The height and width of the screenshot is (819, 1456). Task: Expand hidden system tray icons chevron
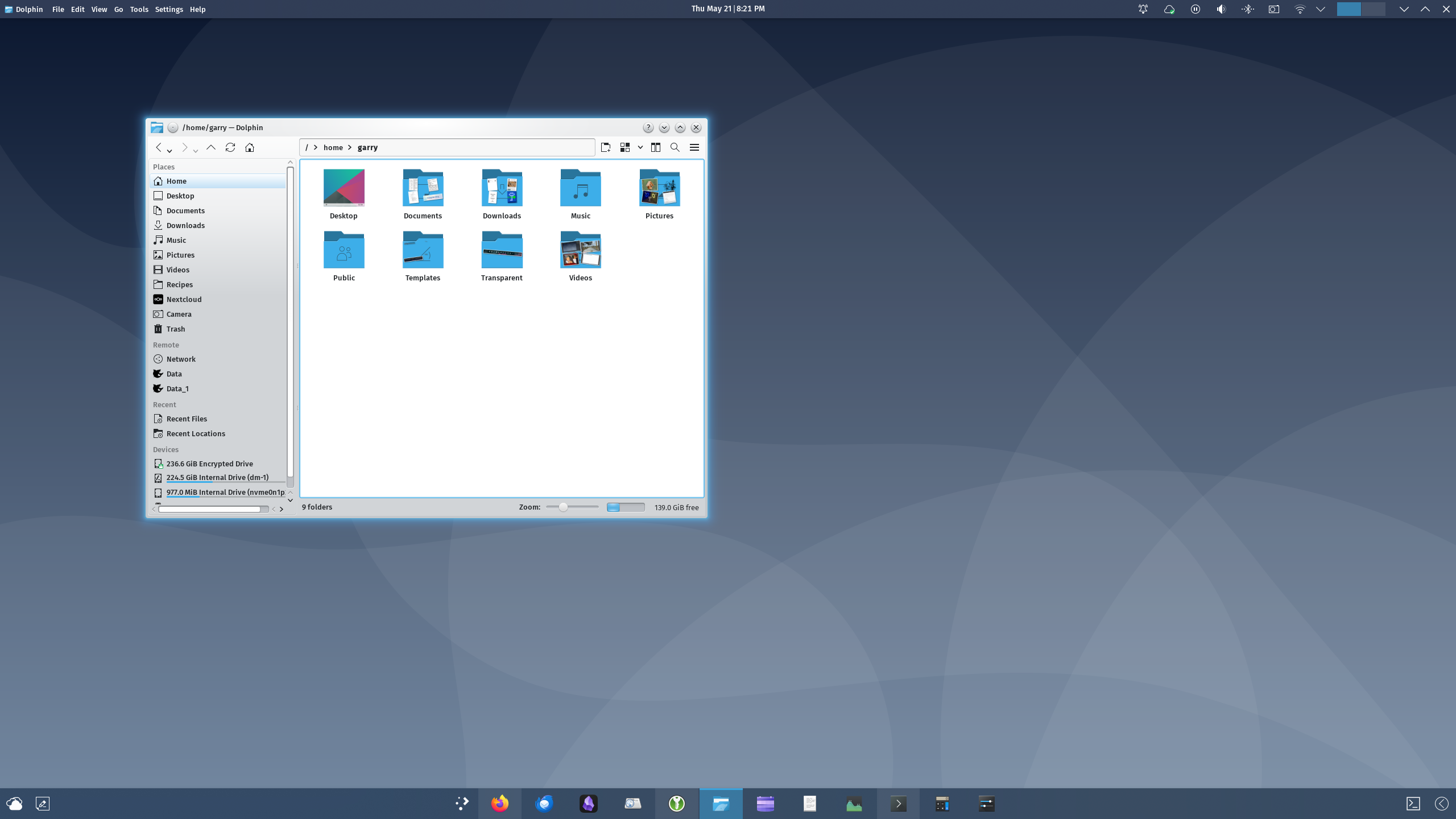(1321, 9)
